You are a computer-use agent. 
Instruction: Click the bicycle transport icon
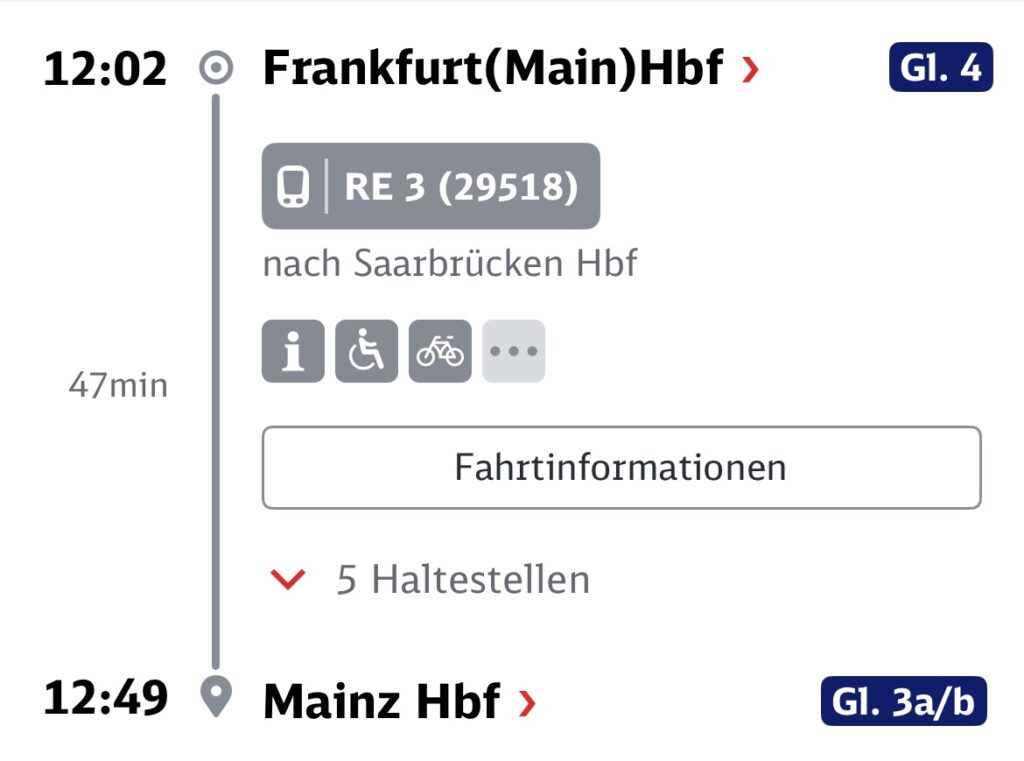440,351
